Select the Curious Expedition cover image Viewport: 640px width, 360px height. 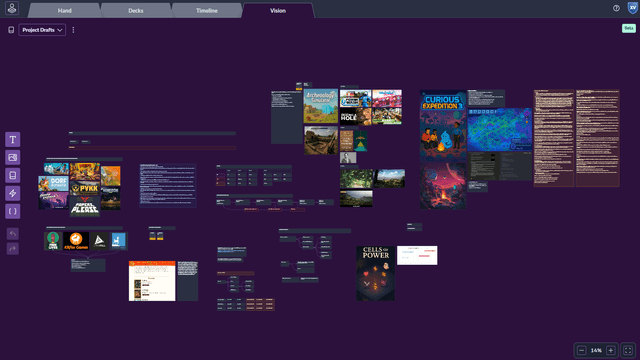[x=443, y=126]
